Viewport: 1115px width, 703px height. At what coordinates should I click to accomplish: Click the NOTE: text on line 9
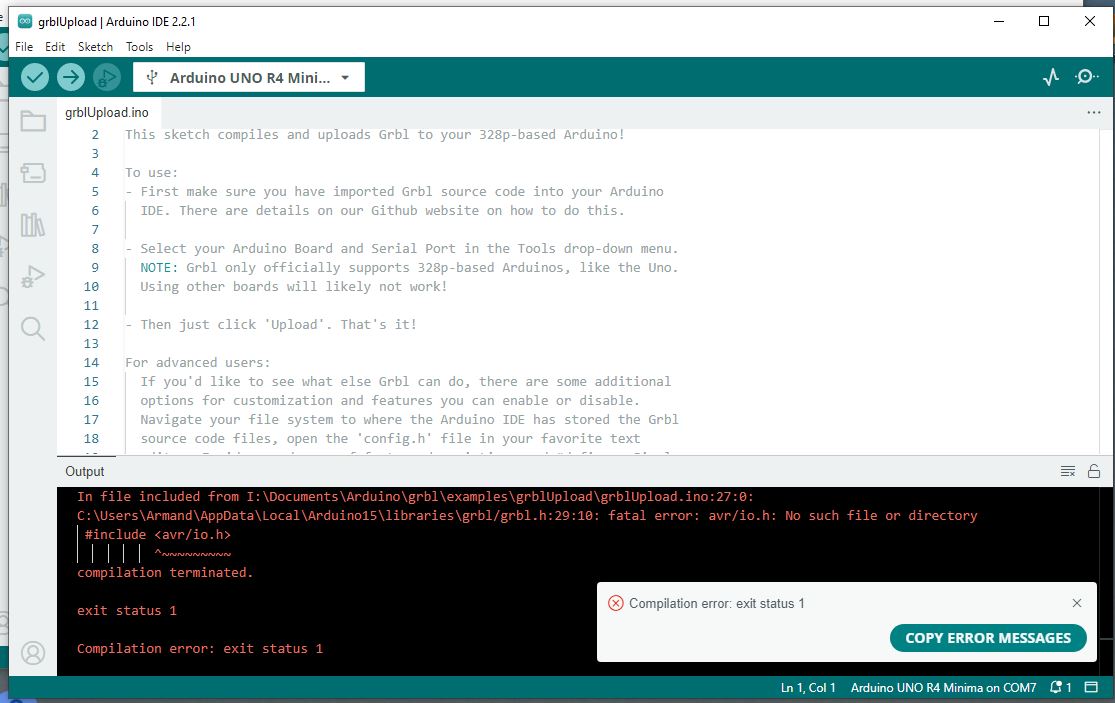(x=159, y=267)
